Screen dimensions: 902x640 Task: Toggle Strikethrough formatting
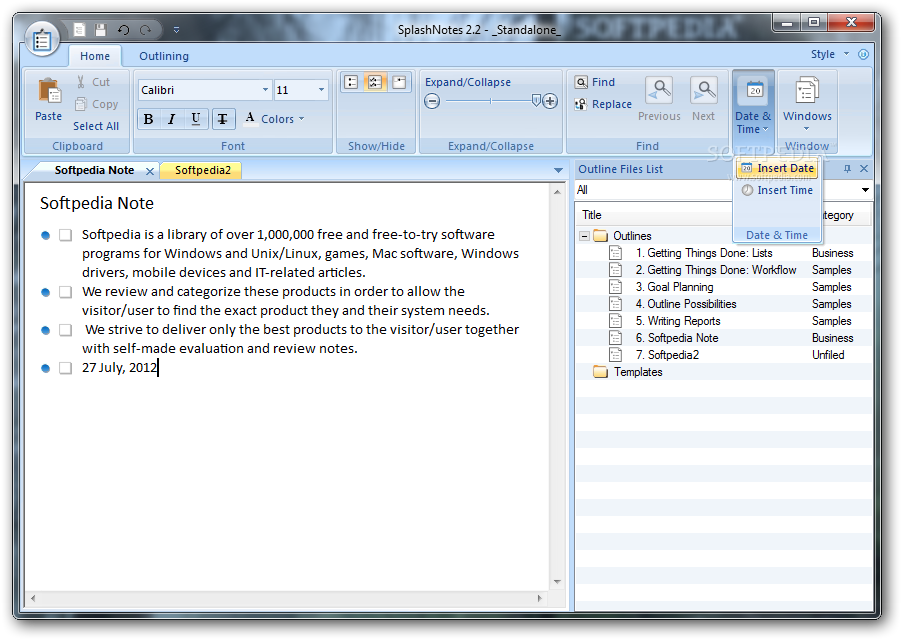pyautogui.click(x=223, y=119)
